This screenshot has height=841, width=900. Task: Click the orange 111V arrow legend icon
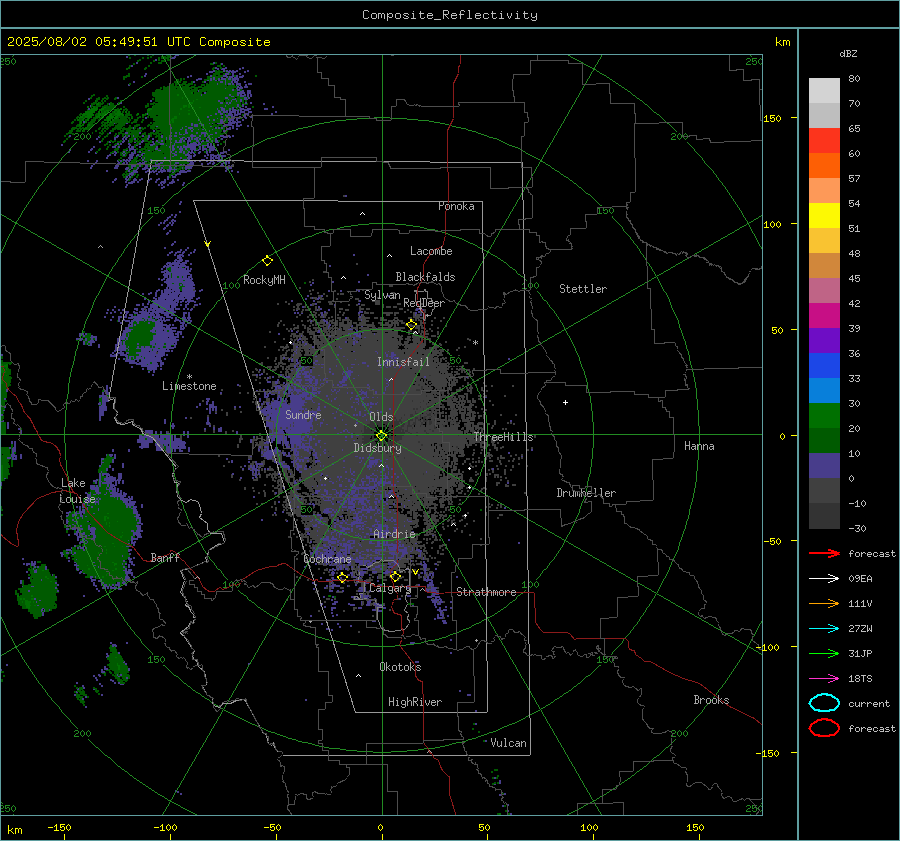824,603
